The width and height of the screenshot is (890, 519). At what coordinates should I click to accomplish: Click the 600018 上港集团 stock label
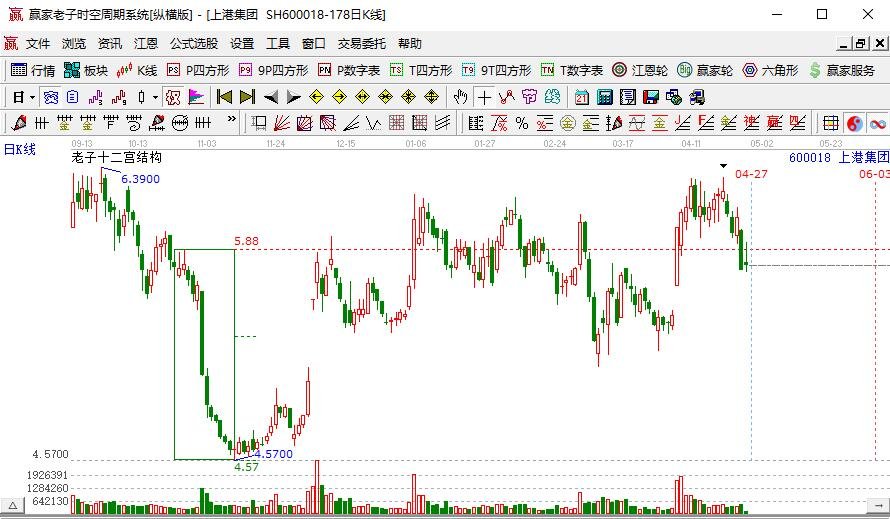pyautogui.click(x=839, y=157)
